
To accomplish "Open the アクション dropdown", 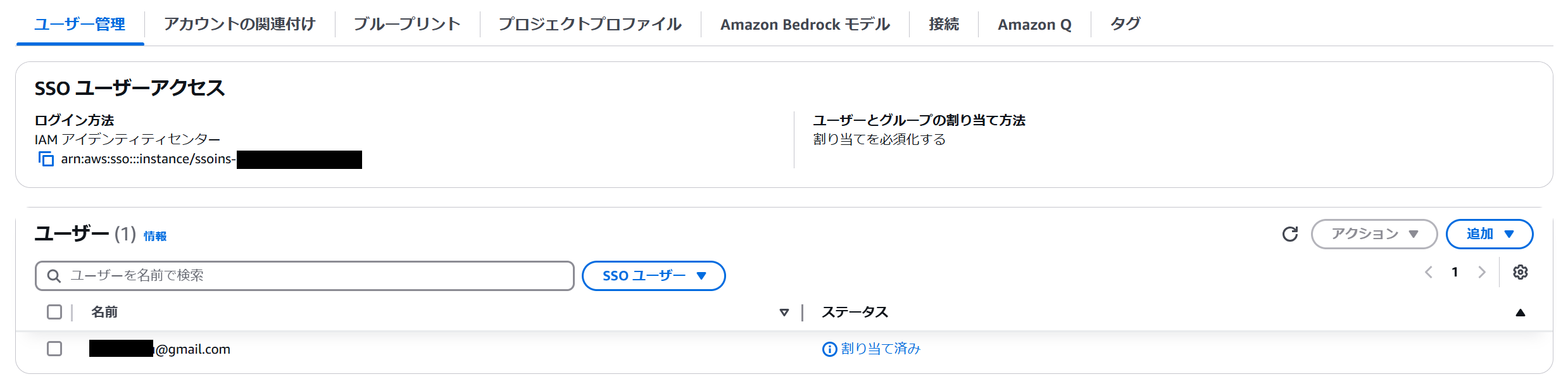I will click(x=1374, y=234).
